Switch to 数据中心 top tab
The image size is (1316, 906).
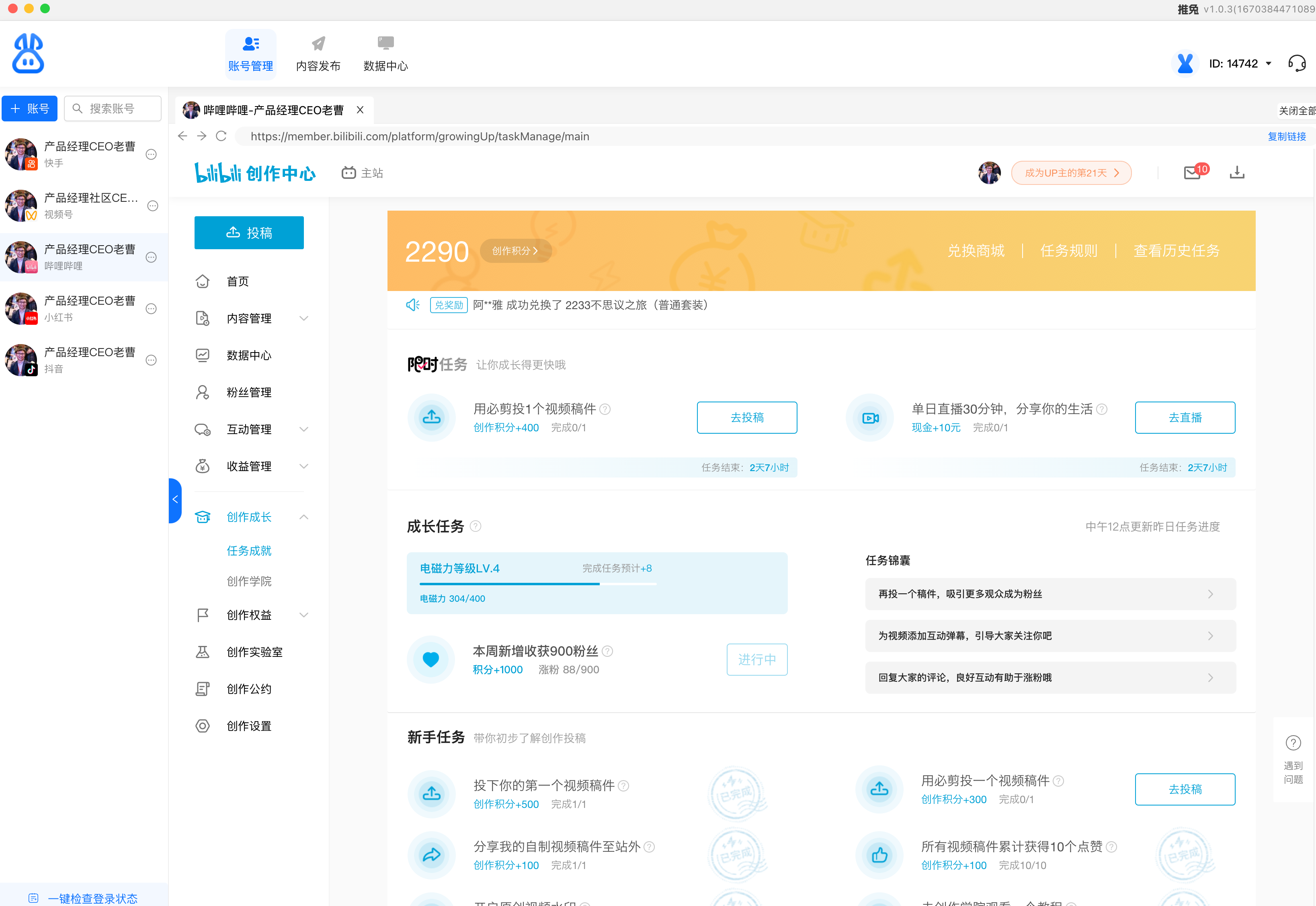(x=385, y=55)
